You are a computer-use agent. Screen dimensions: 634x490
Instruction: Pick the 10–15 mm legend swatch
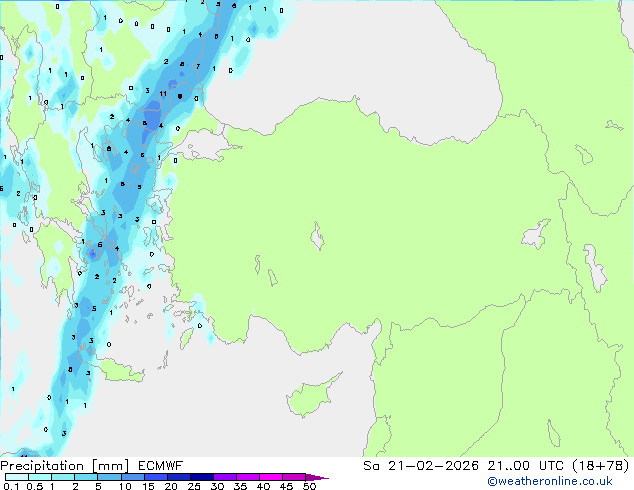click(133, 477)
